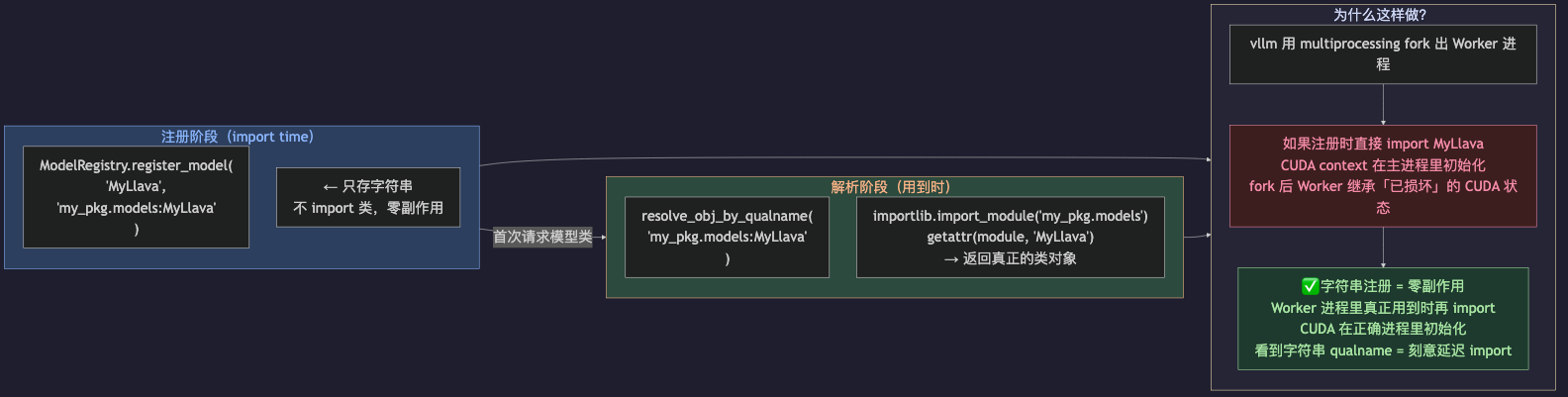Viewport: 1568px width, 397px height.
Task: Click the right arrow before '返回真正的类对象'
Action: tap(951, 259)
